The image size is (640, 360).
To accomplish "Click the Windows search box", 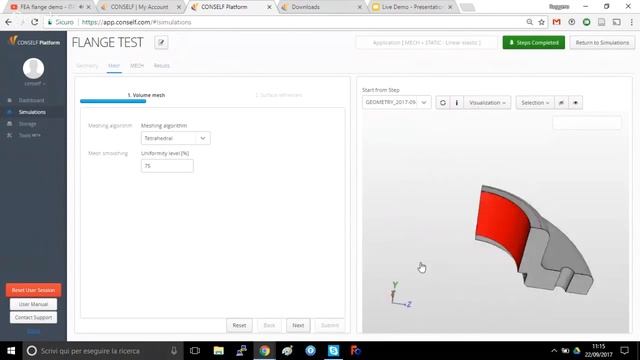I will [x=102, y=351].
